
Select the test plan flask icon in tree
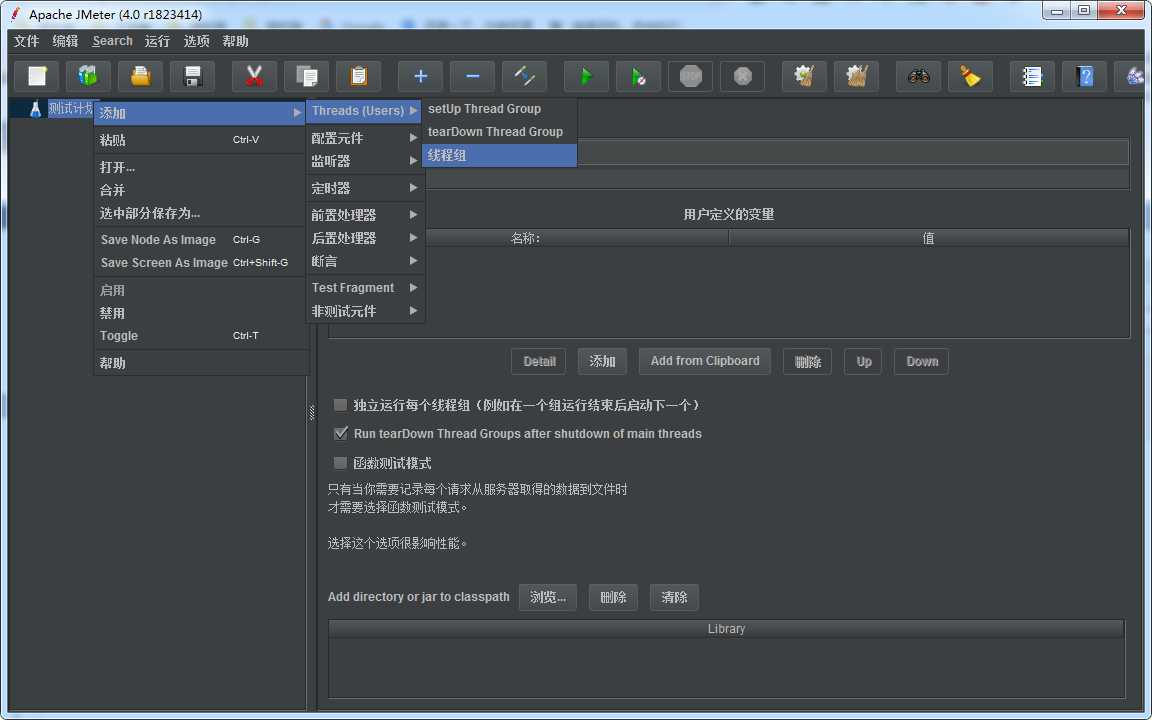tap(35, 109)
